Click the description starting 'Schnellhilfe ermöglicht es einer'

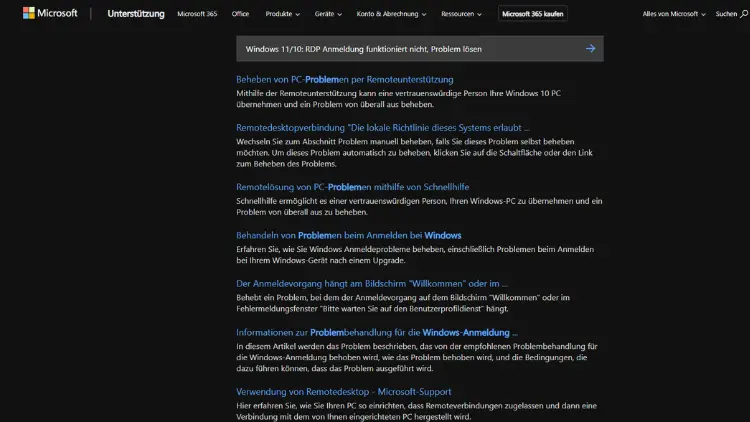click(x=419, y=207)
